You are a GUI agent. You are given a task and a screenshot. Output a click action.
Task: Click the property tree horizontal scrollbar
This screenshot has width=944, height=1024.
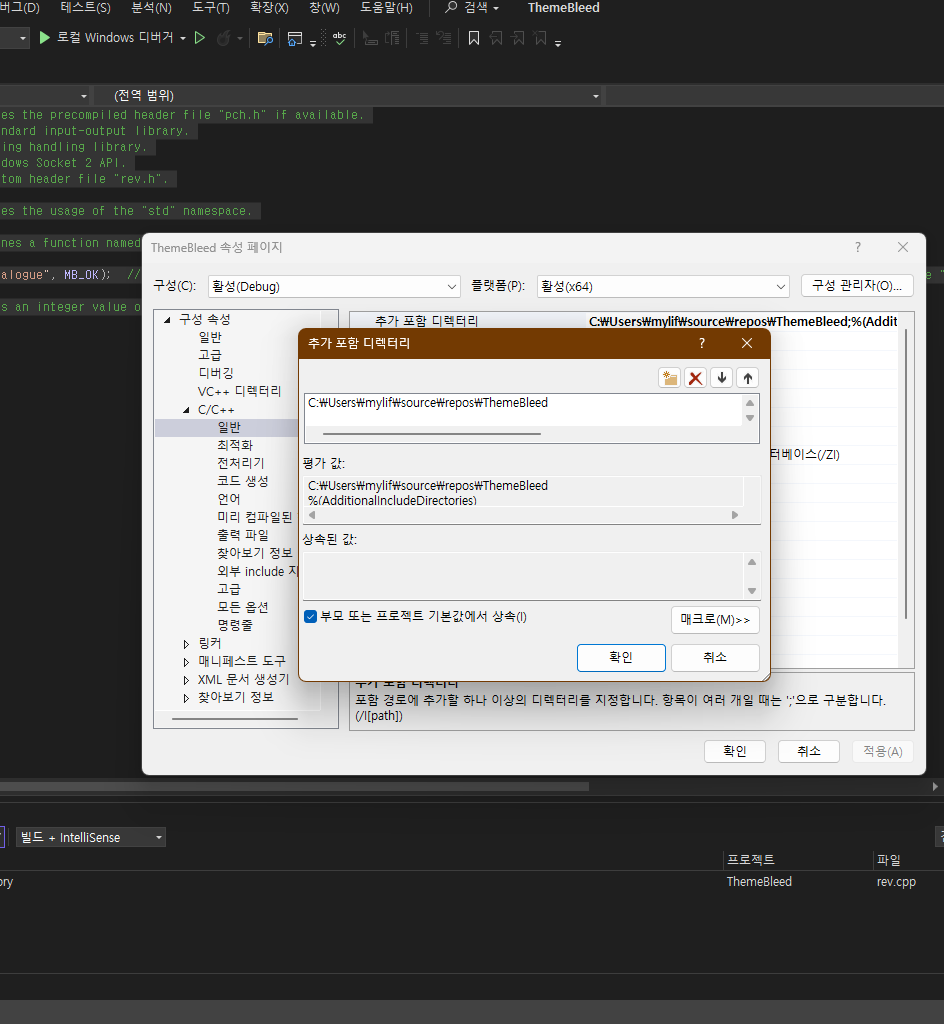pyautogui.click(x=235, y=718)
